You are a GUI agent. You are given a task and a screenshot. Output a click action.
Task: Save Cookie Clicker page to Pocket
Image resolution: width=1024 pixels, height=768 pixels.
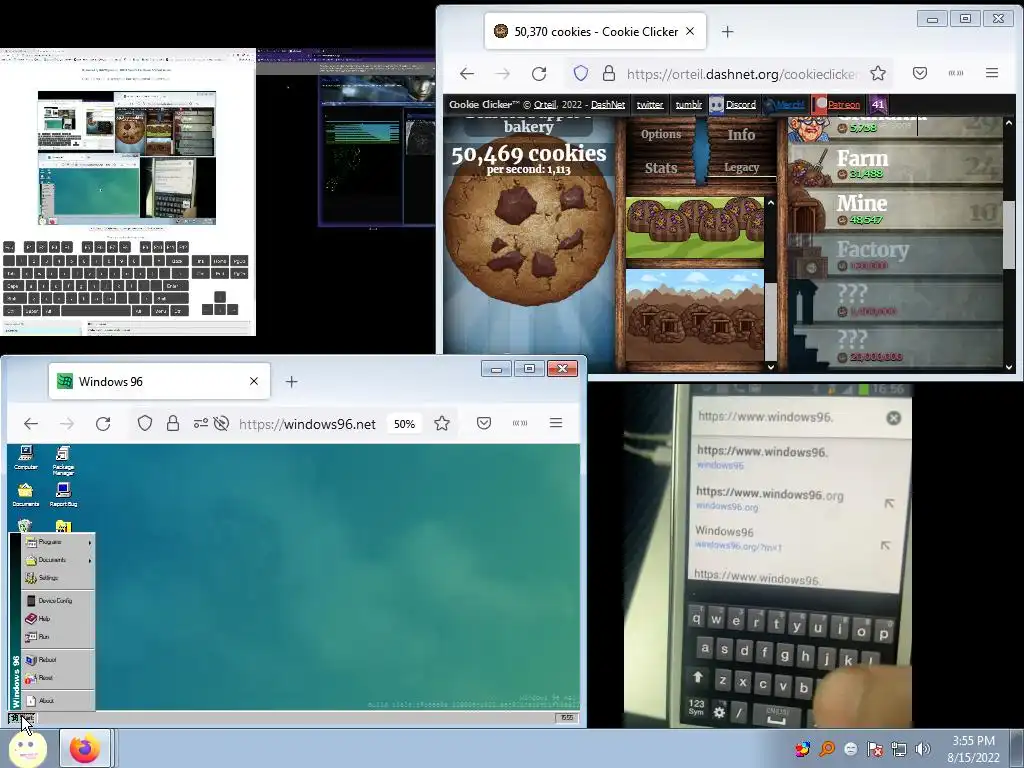pos(920,73)
